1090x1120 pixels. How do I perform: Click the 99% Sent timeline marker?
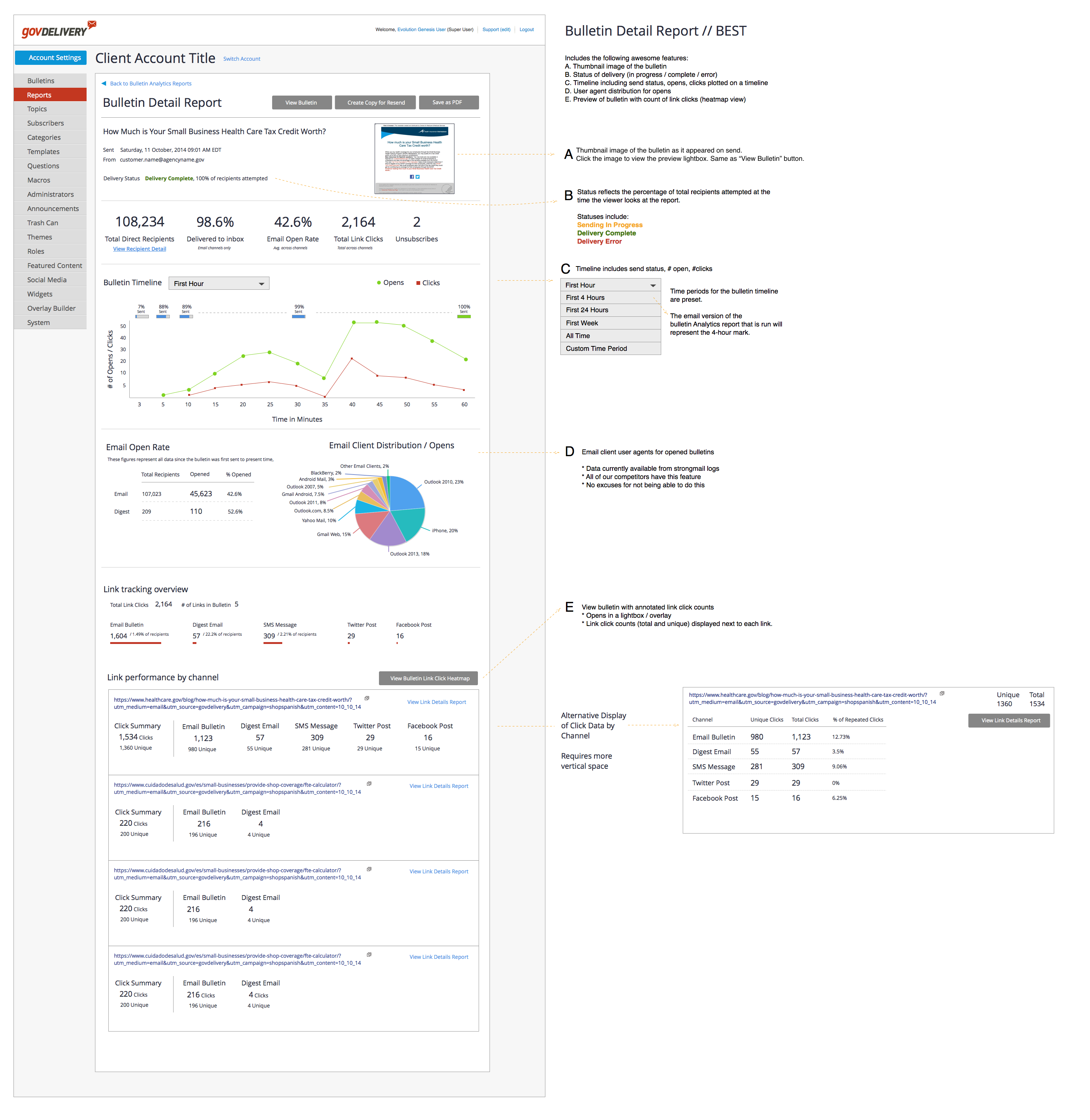(298, 316)
